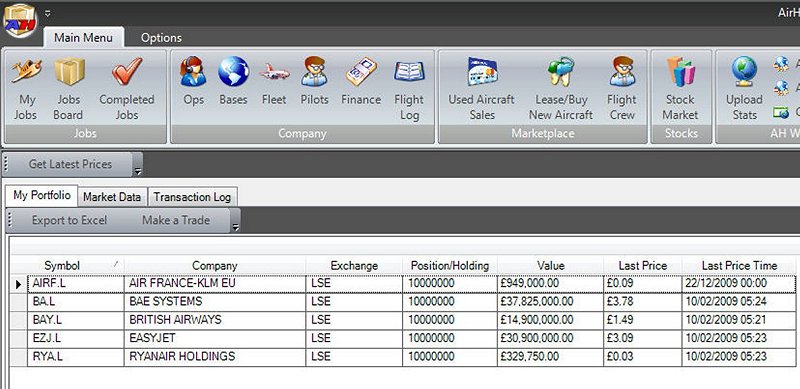This screenshot has width=800, height=389.
Task: Click EASYJET company cell
Action: (x=215, y=338)
